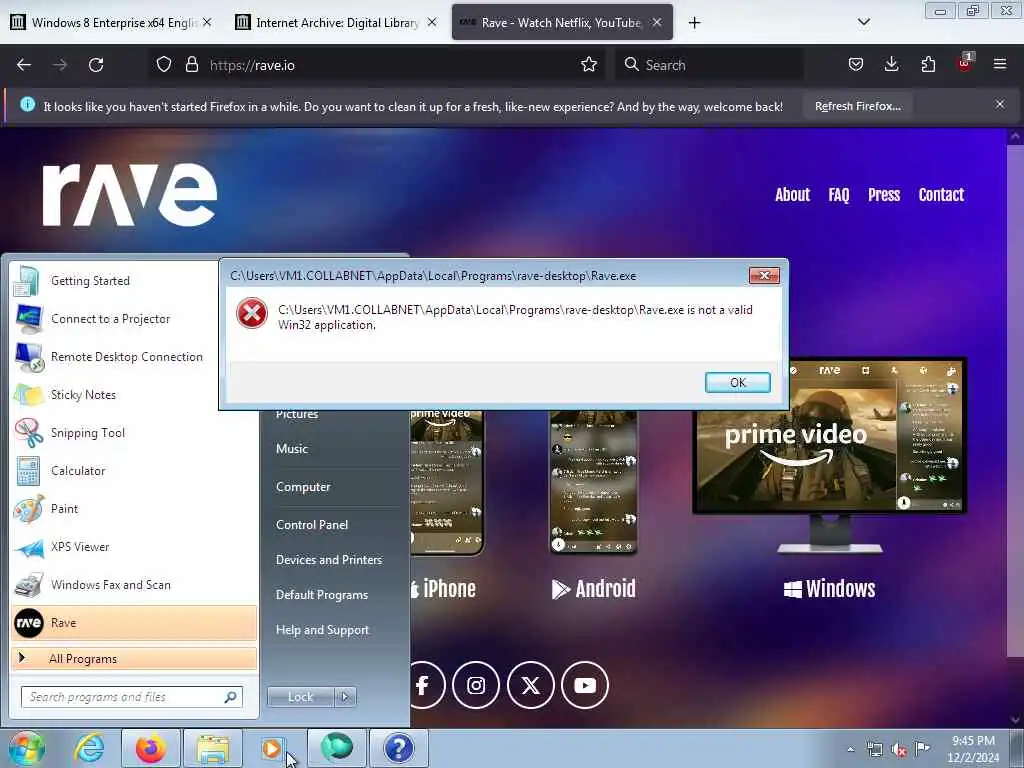Click the site security padlock icon
The image size is (1024, 768).
point(191,65)
